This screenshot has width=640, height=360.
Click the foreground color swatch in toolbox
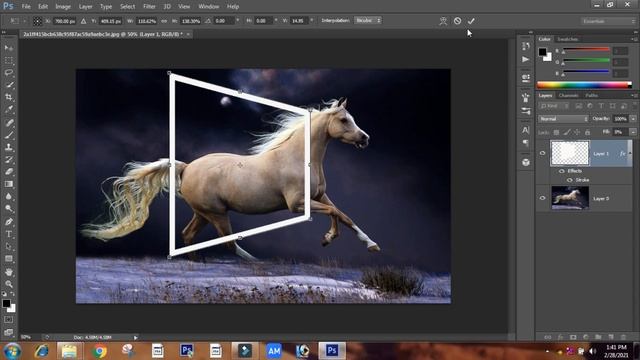click(x=6, y=303)
